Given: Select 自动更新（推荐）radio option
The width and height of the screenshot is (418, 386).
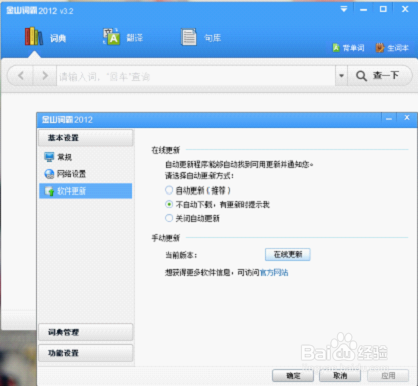Looking at the screenshot, I should 169,190.
